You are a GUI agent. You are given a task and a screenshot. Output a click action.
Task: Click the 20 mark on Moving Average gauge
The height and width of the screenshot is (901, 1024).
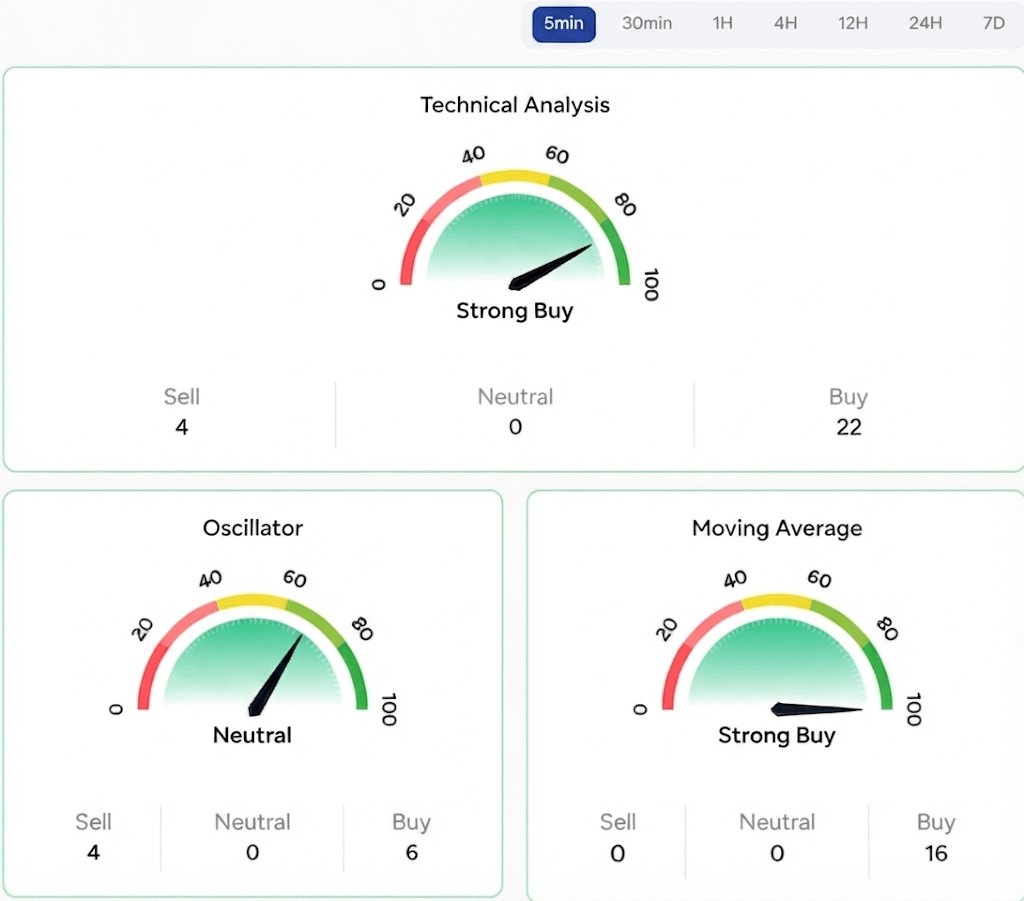(x=667, y=629)
